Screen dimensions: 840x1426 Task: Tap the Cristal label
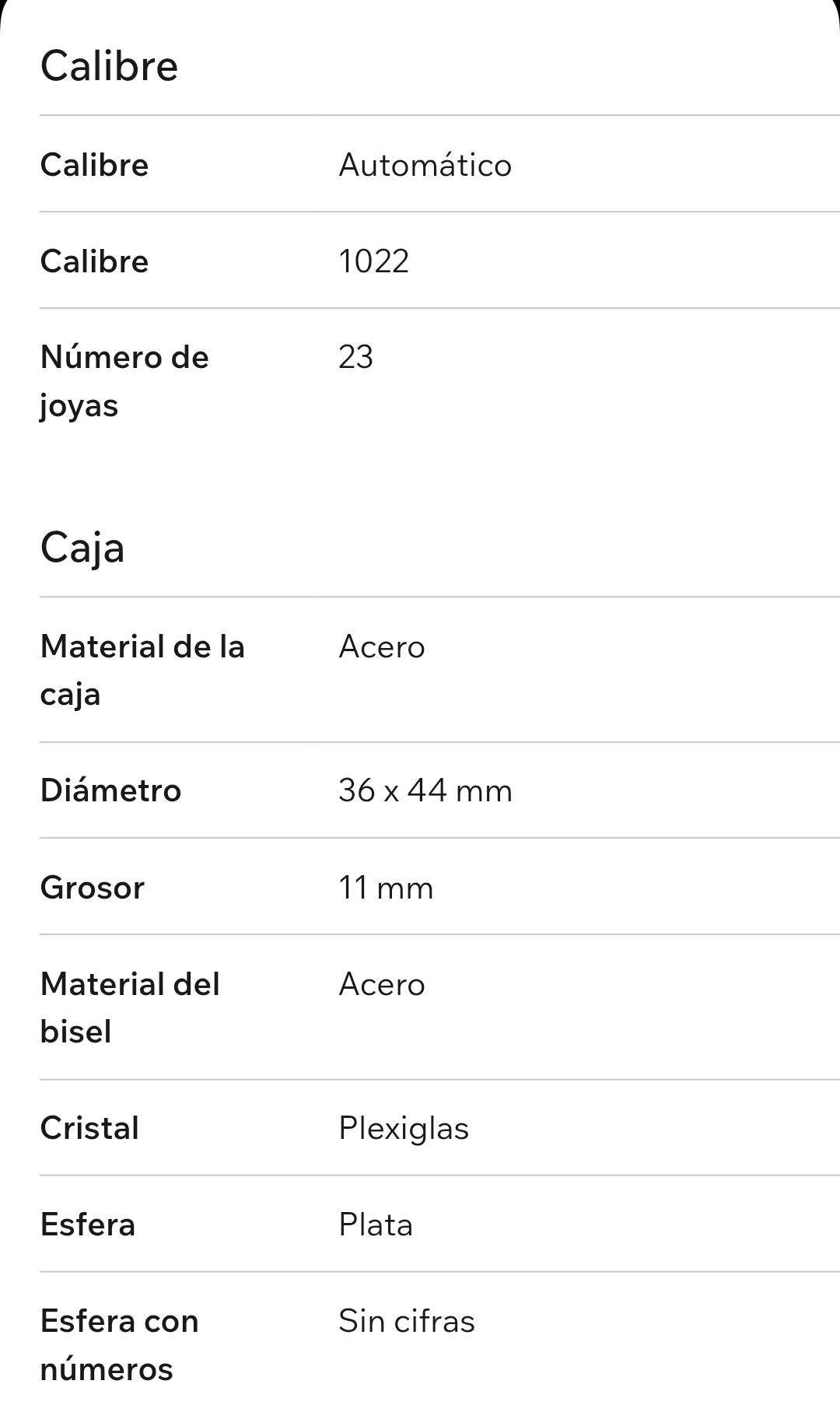click(89, 1128)
